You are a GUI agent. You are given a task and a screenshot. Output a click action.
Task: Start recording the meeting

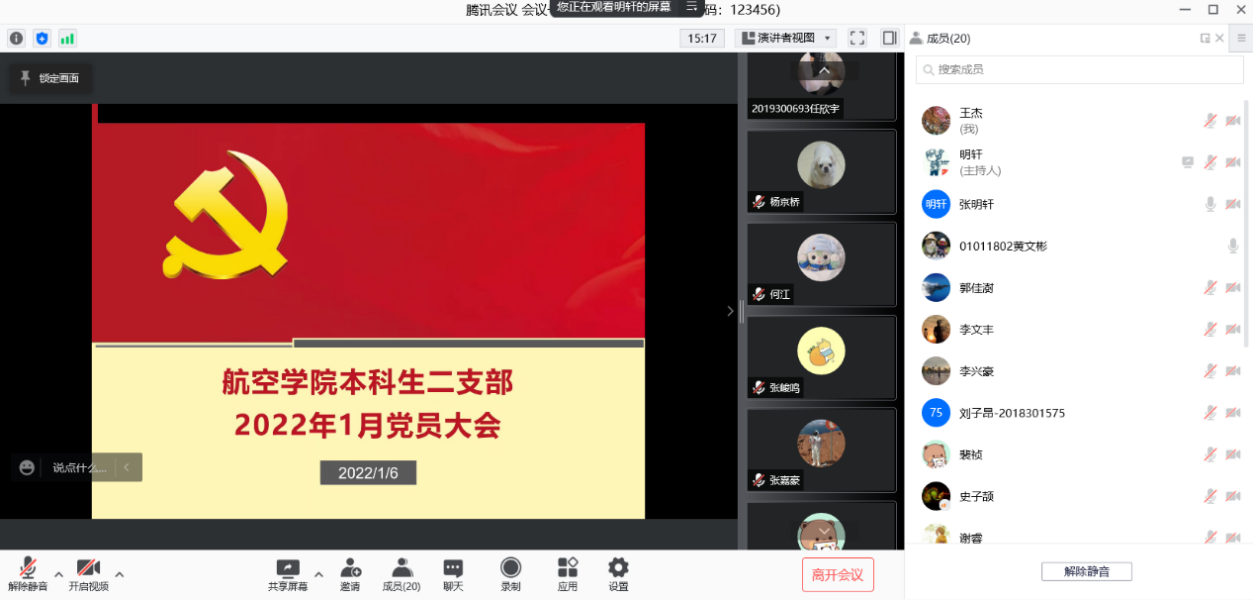click(x=511, y=574)
